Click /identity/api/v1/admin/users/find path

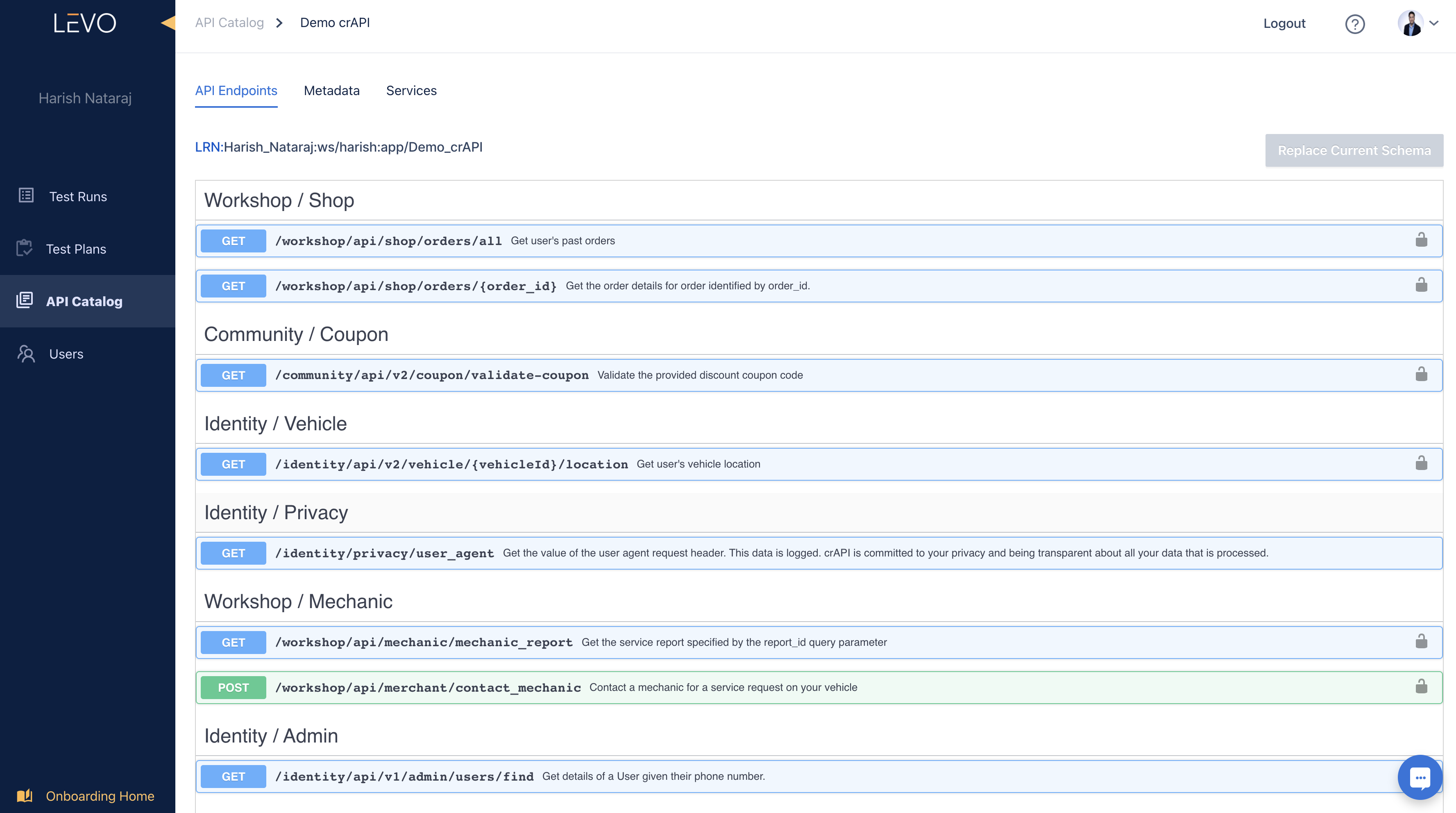[x=404, y=777]
